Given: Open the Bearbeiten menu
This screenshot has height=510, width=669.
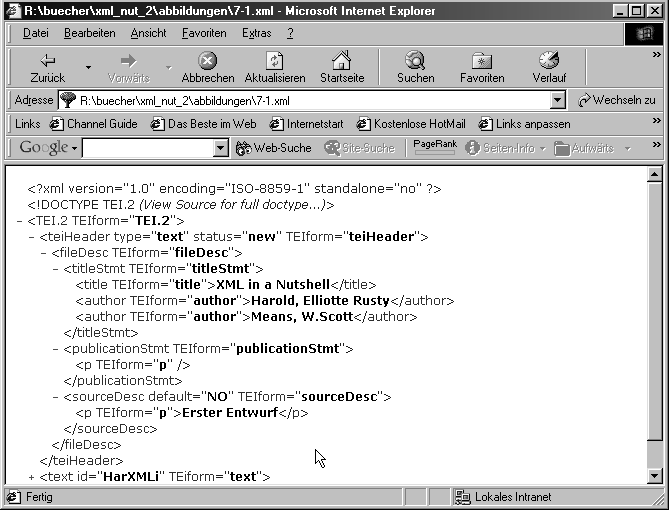Looking at the screenshot, I should tap(90, 33).
